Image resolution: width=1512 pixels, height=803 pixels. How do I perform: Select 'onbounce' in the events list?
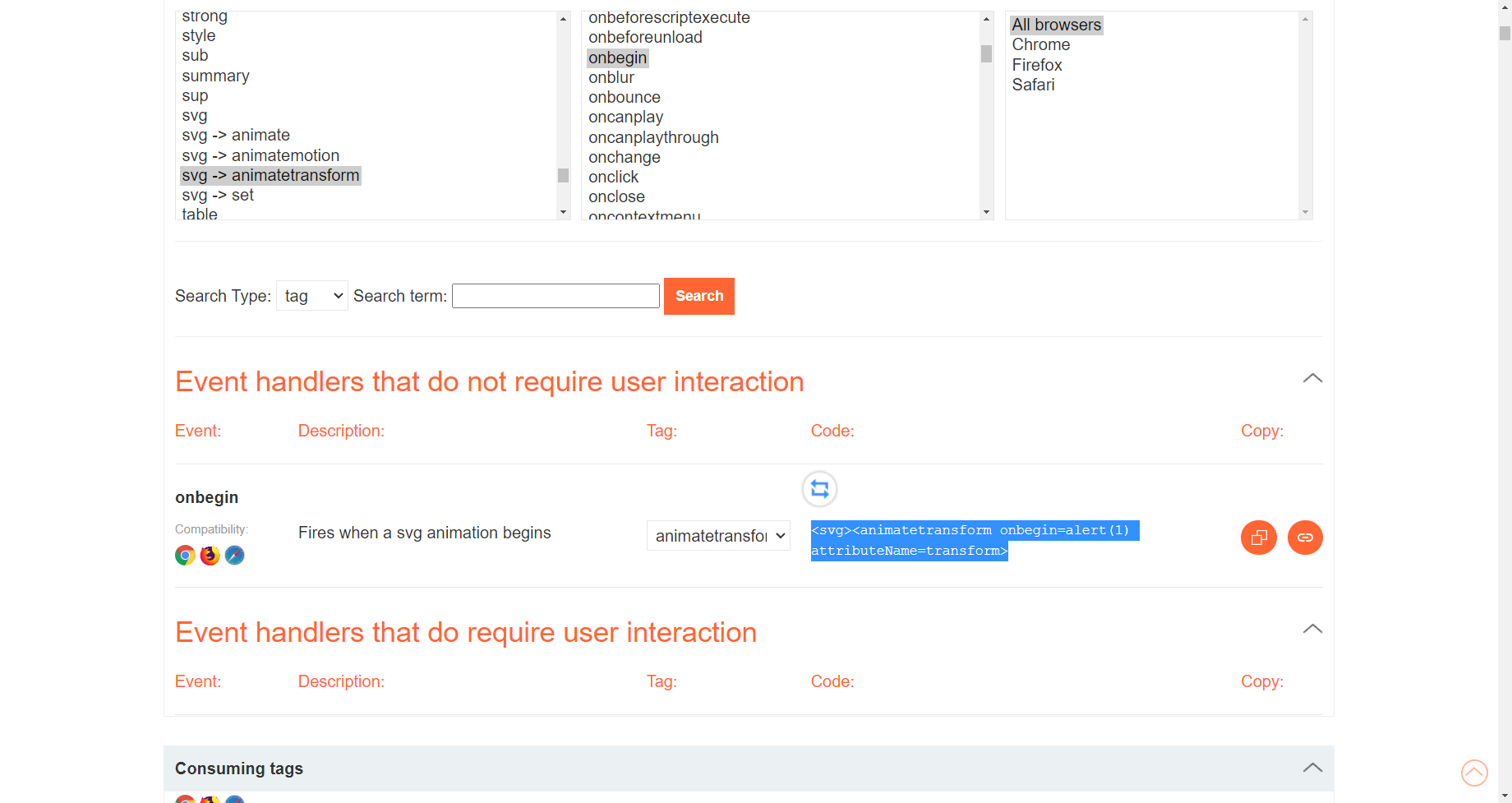[624, 97]
